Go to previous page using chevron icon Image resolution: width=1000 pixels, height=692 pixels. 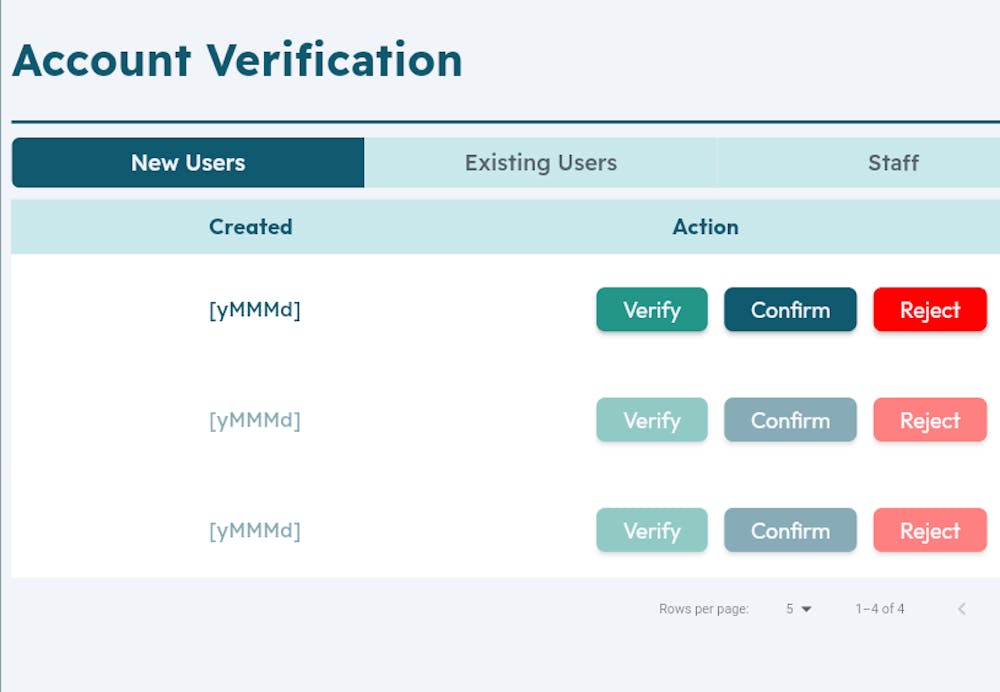[961, 609]
